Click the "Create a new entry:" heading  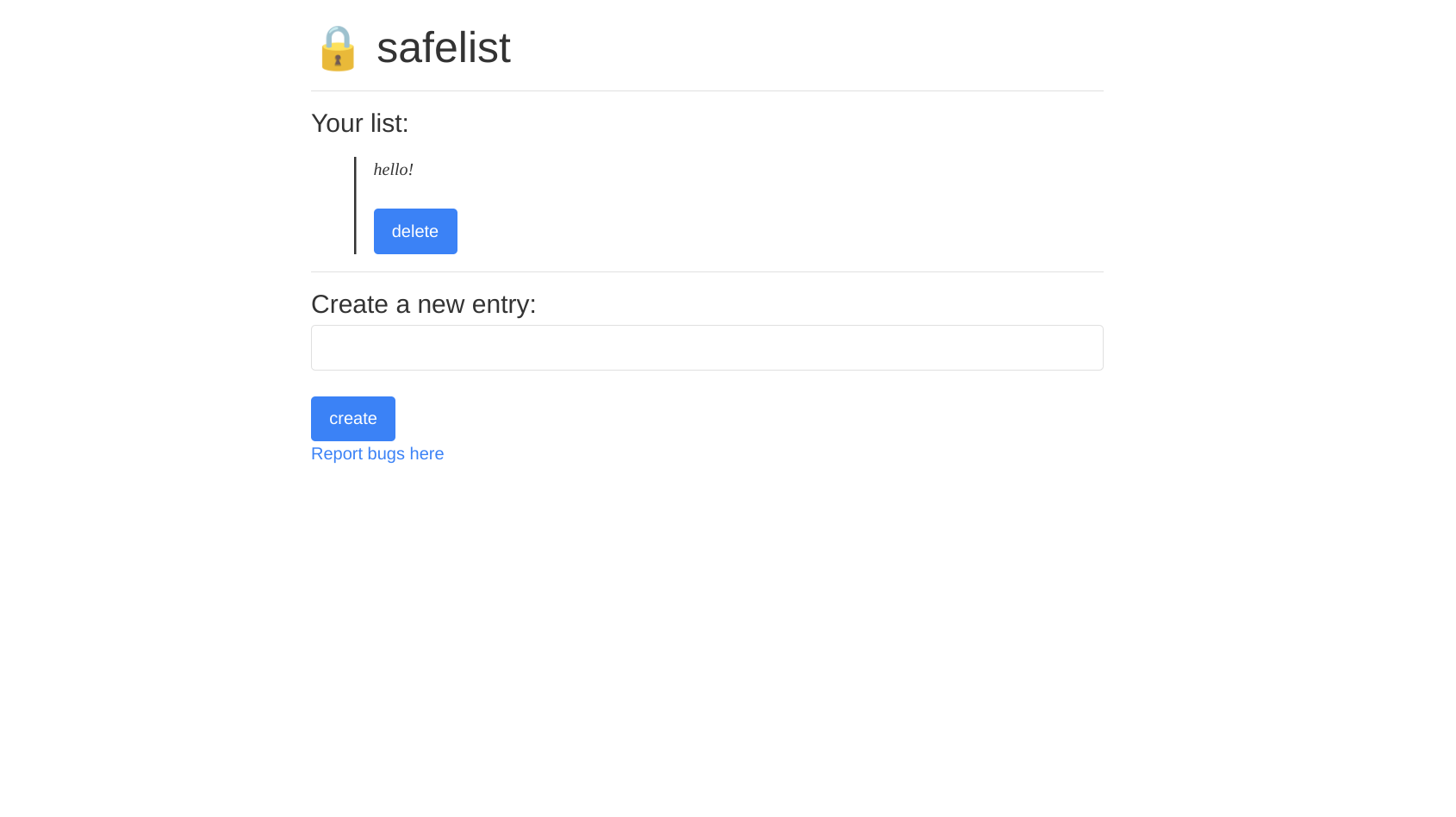pyautogui.click(x=423, y=304)
